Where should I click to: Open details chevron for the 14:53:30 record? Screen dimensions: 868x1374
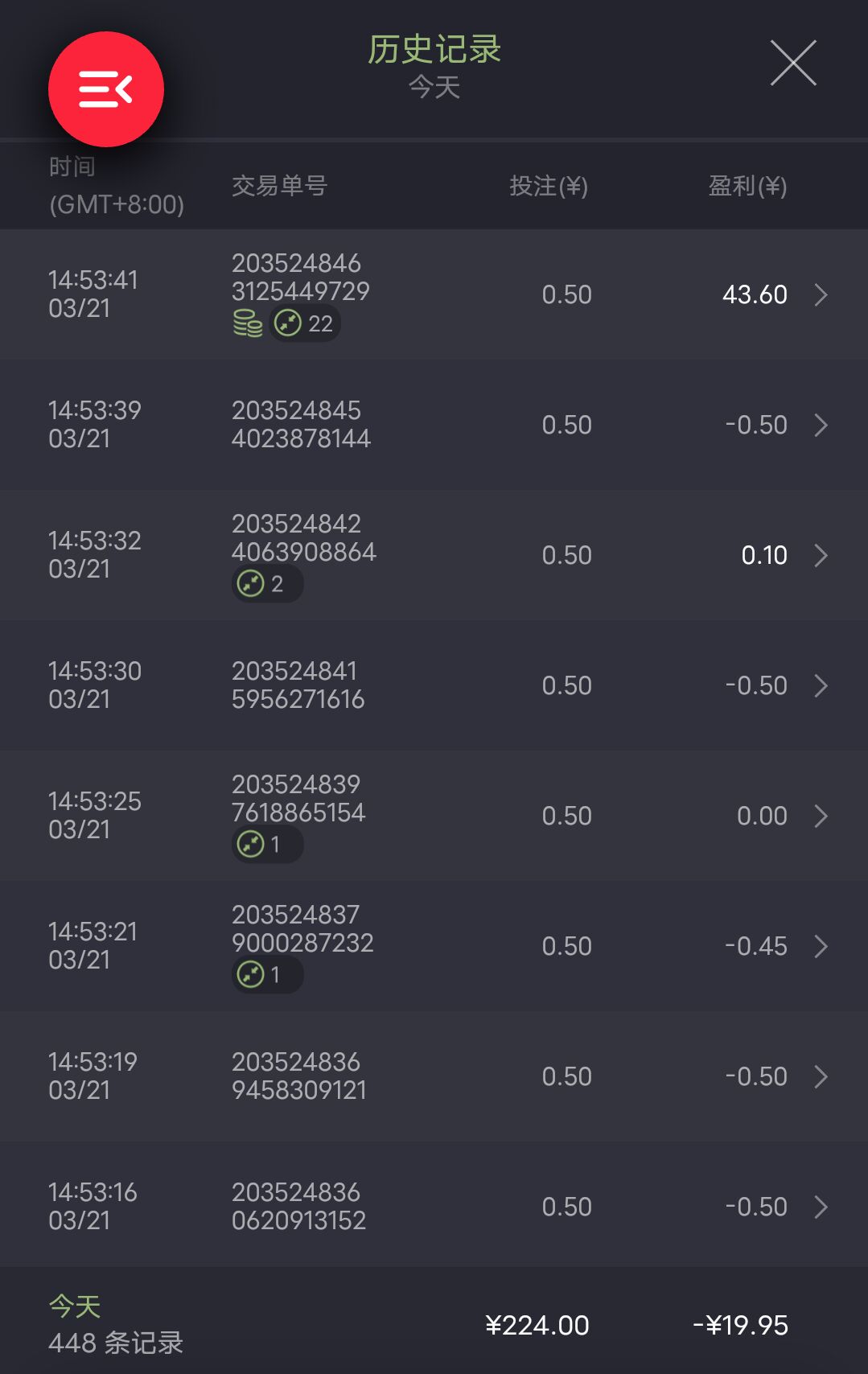[x=821, y=685]
